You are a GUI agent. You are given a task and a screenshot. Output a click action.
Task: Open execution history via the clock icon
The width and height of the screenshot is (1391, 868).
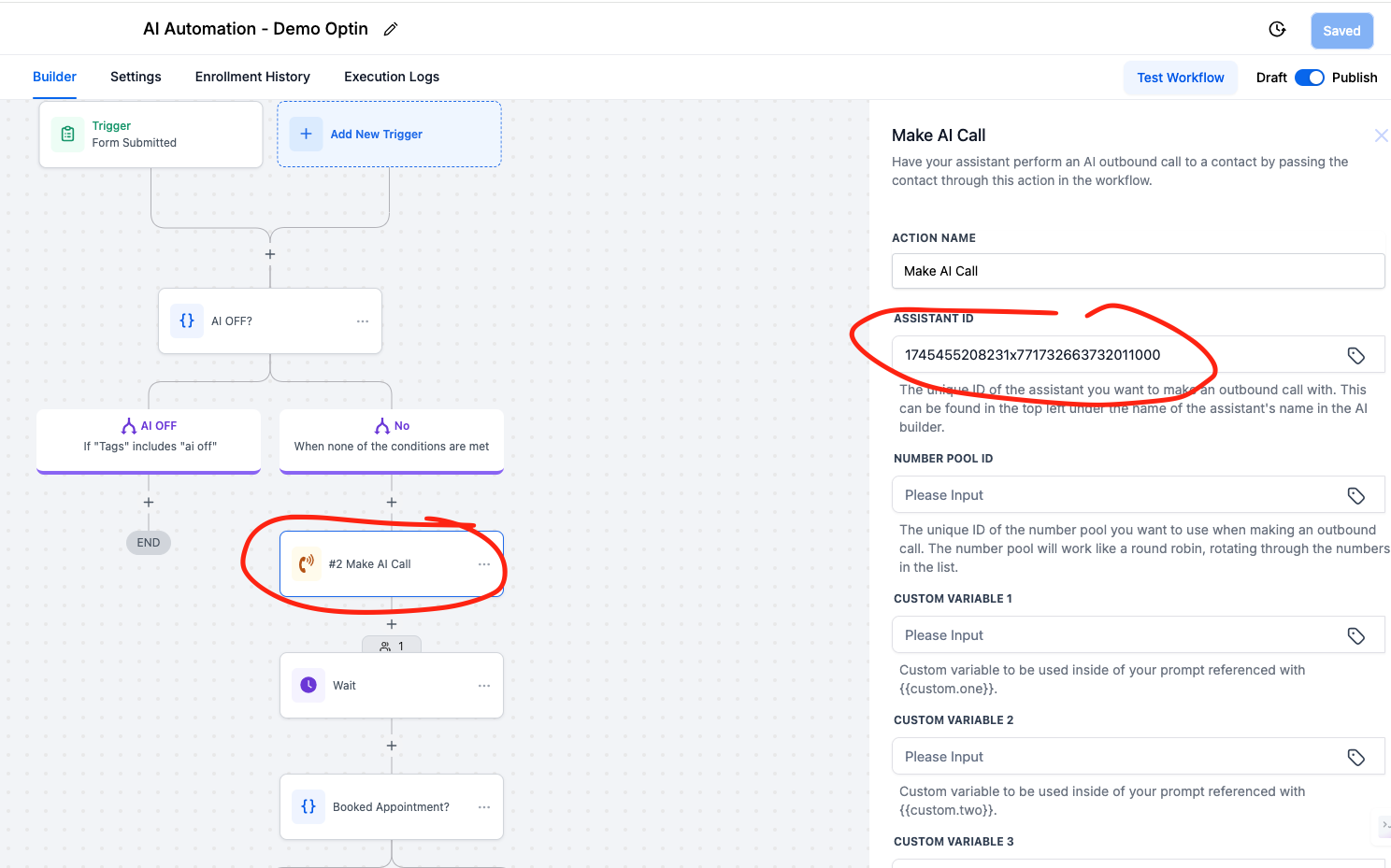tap(1276, 29)
